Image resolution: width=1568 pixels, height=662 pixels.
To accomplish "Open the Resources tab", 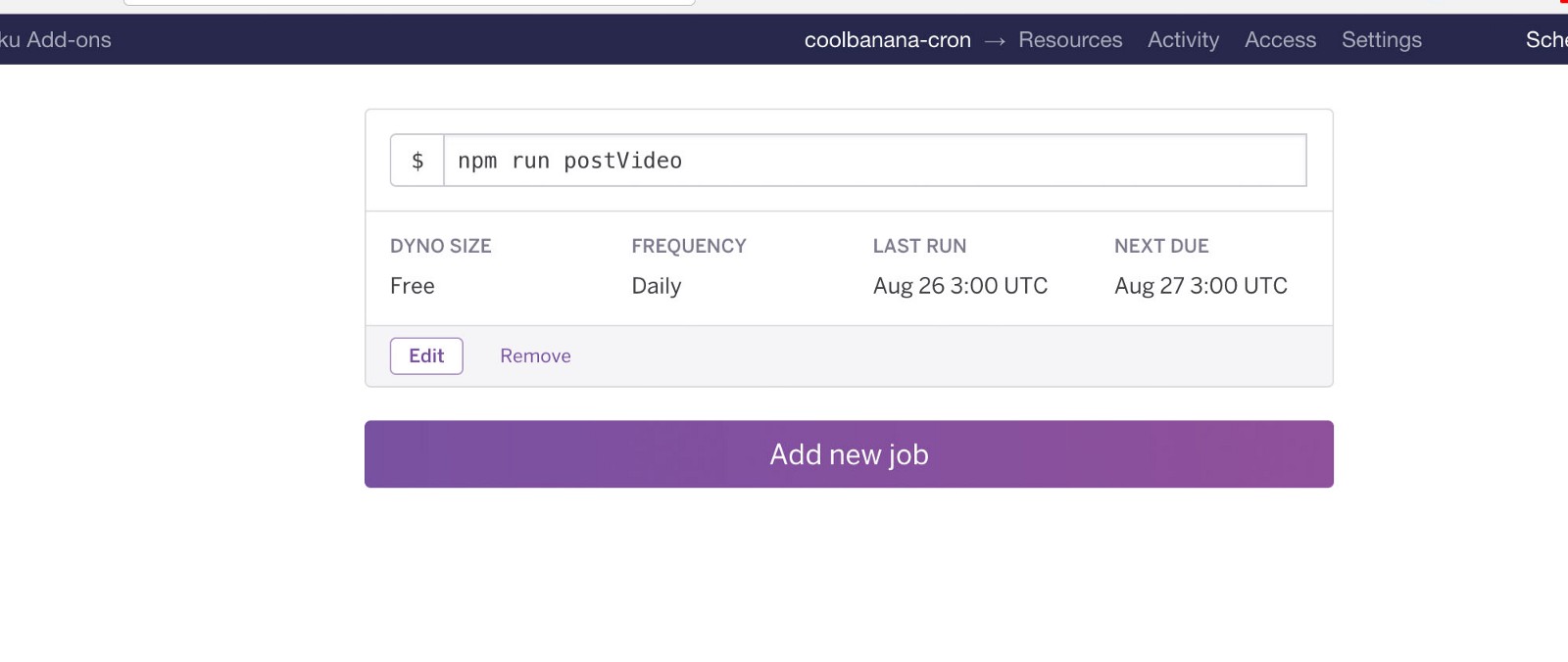I will click(x=1070, y=40).
